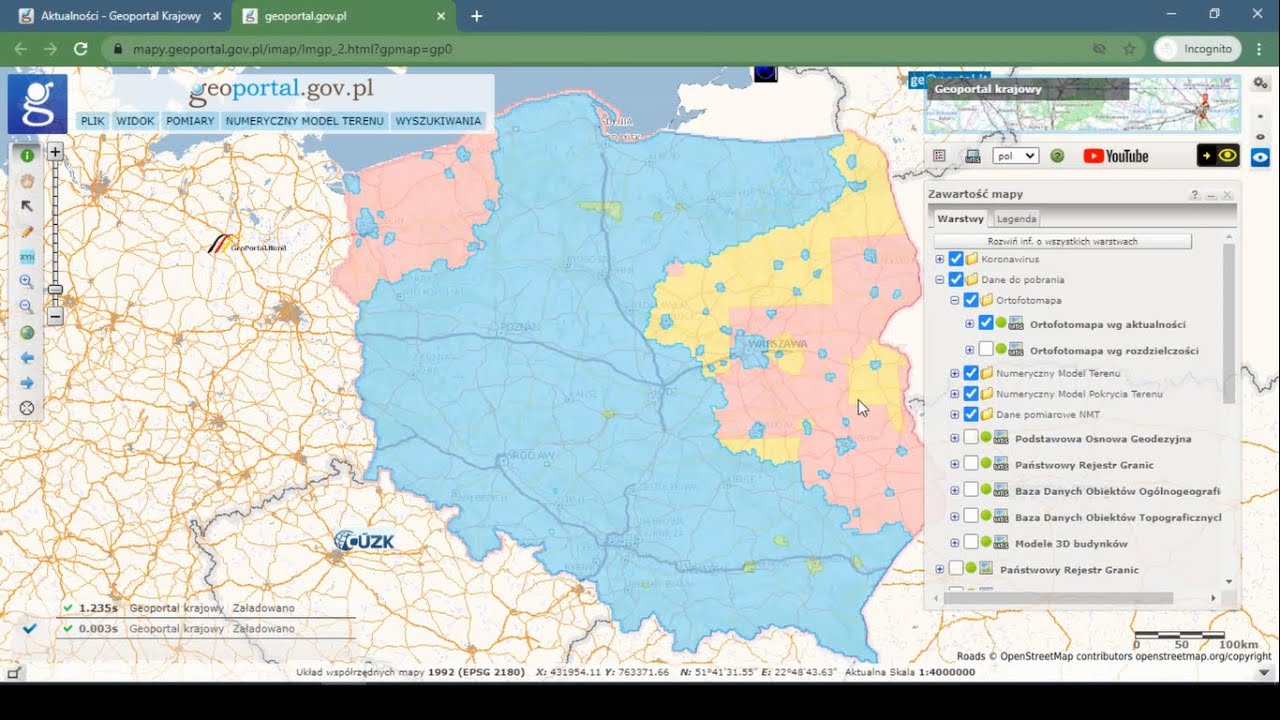Open the POMIARY menu

190,121
